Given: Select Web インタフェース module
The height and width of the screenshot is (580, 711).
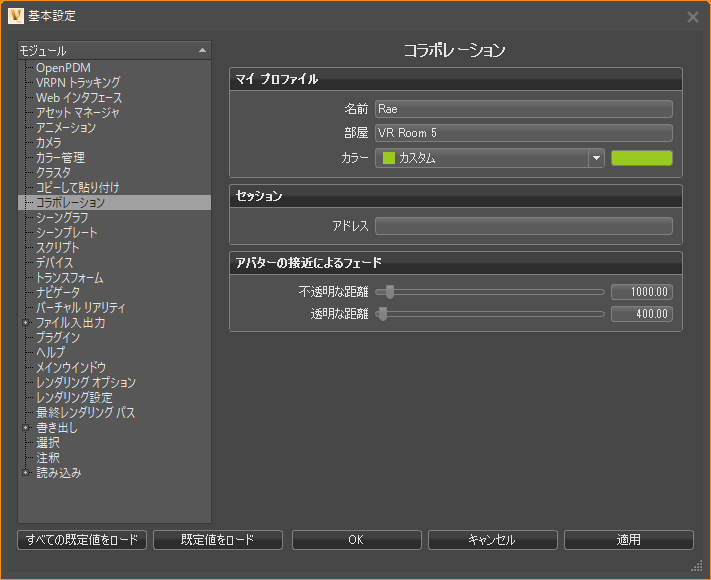Looking at the screenshot, I should tap(79, 97).
